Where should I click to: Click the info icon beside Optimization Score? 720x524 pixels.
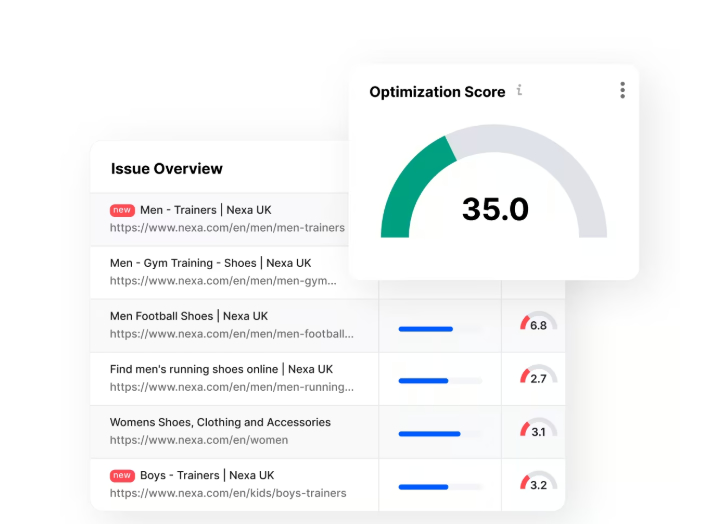[519, 91]
